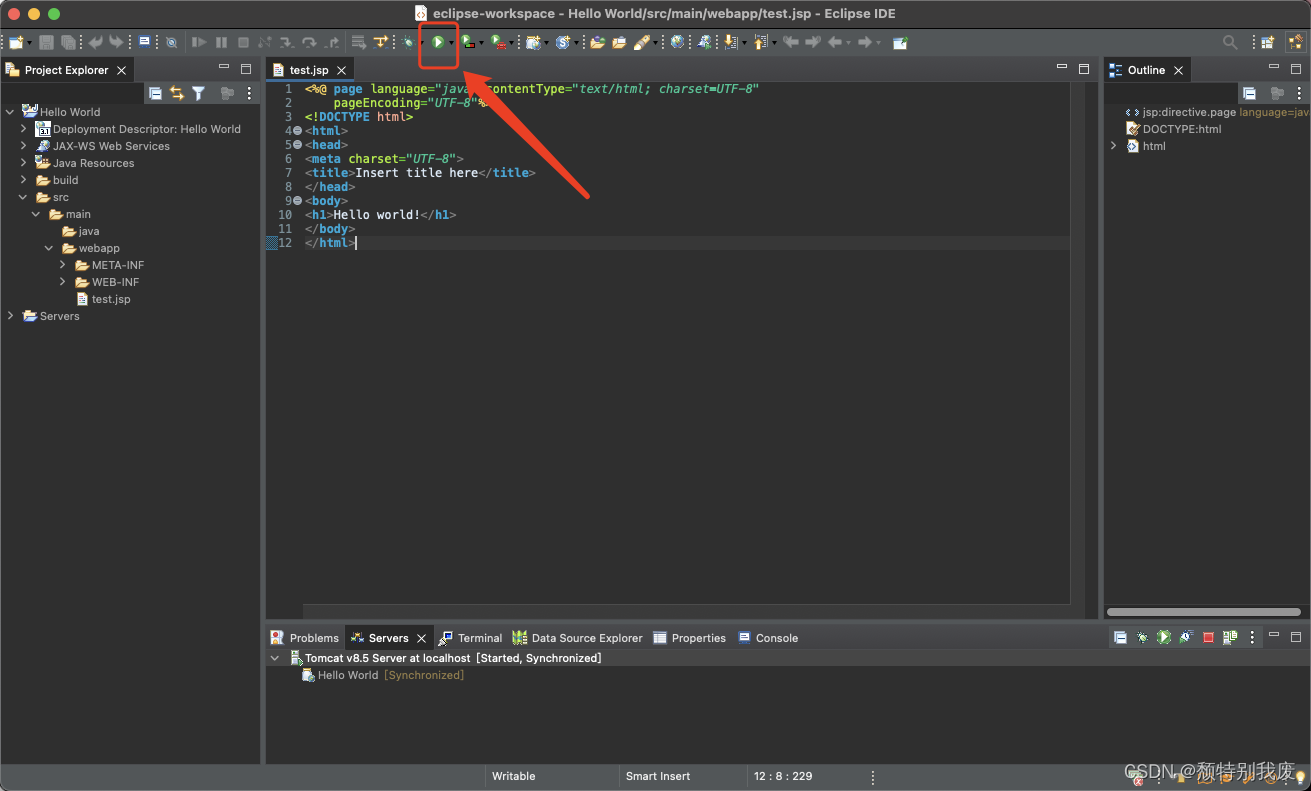1311x791 pixels.
Task: Click Collapse All icon in Outline view
Action: pyautogui.click(x=1249, y=93)
